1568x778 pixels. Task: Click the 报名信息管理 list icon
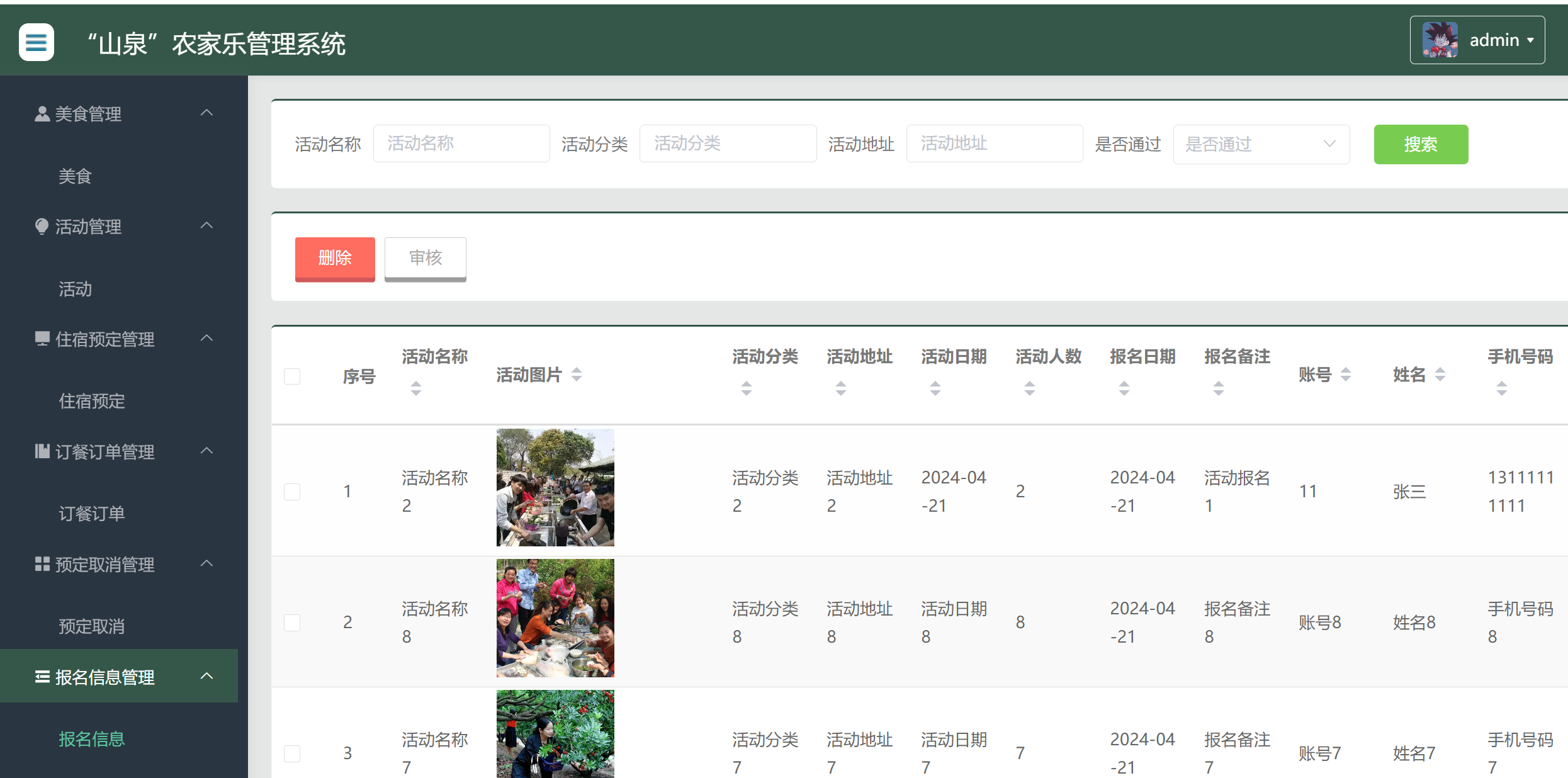(x=42, y=677)
